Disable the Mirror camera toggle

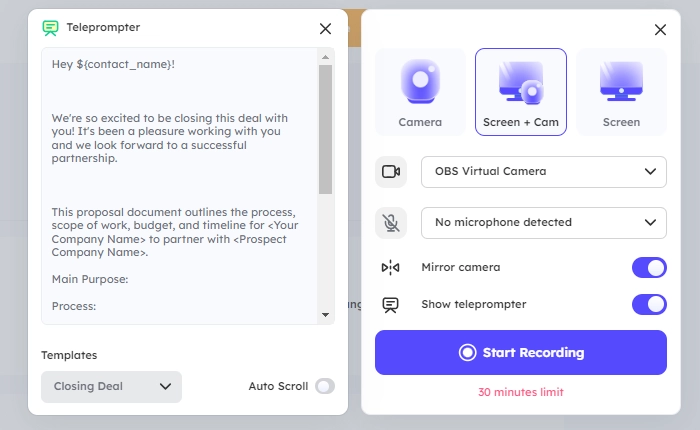649,268
